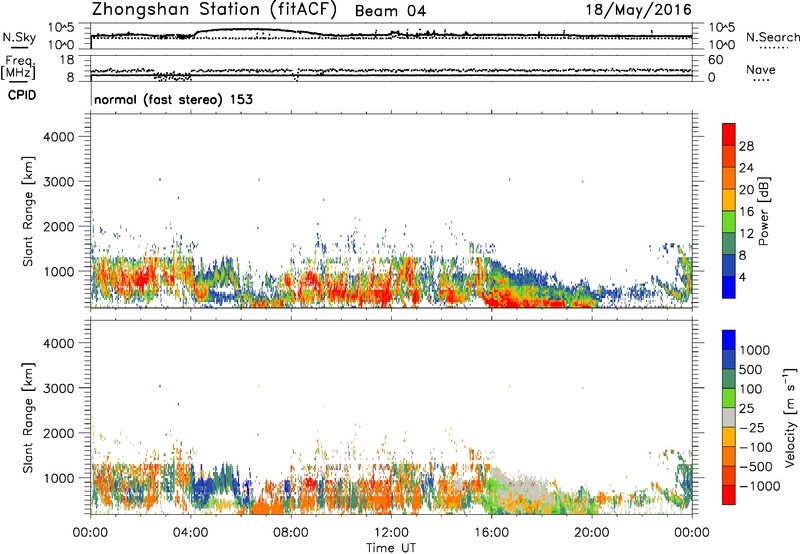
Task: Click the '100' velocity colorbar label
Action: point(751,389)
